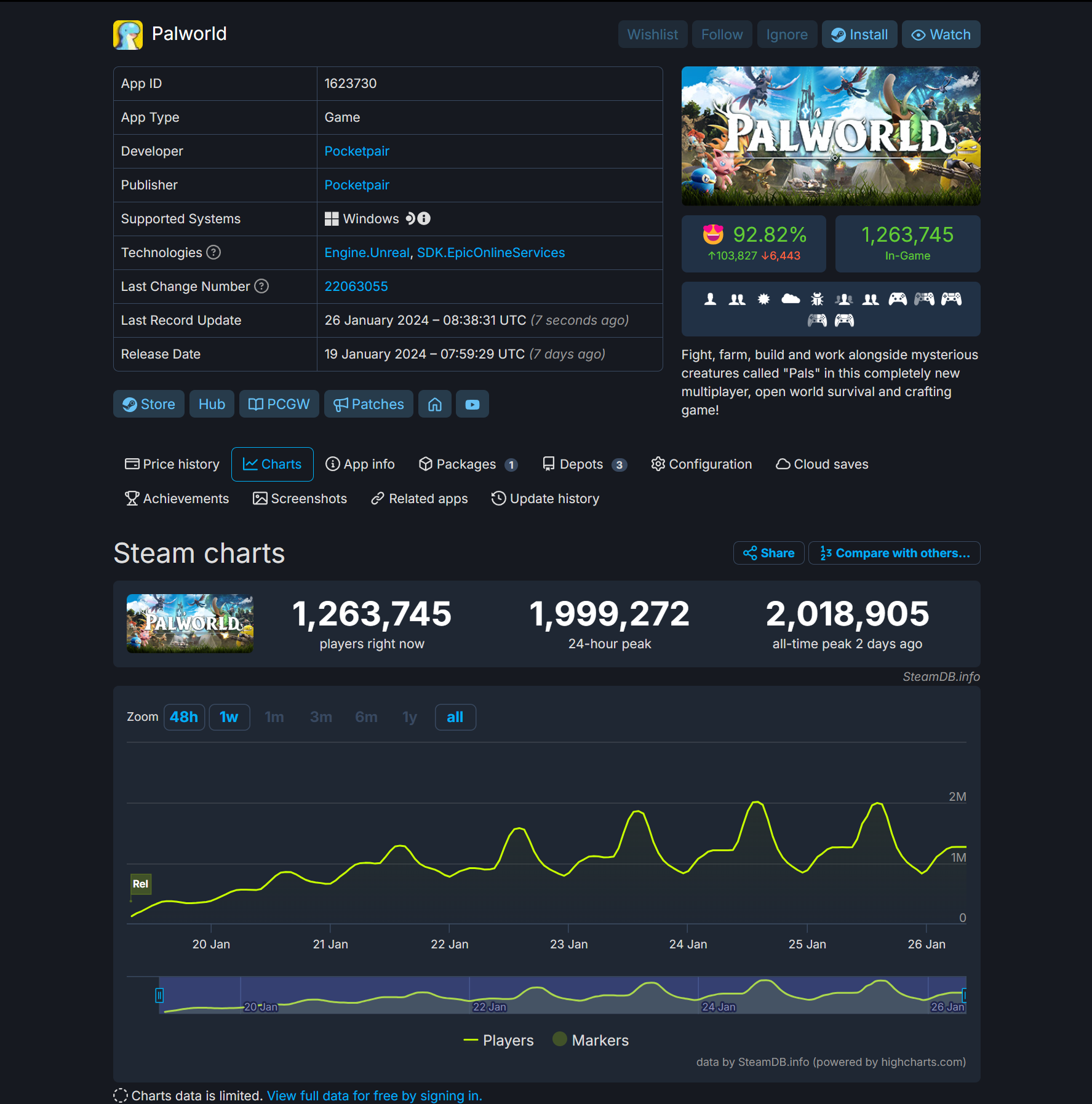Click the Steam Deck compatibility icon next to Windows
Image resolution: width=1092 pixels, height=1104 pixels.
tap(411, 218)
